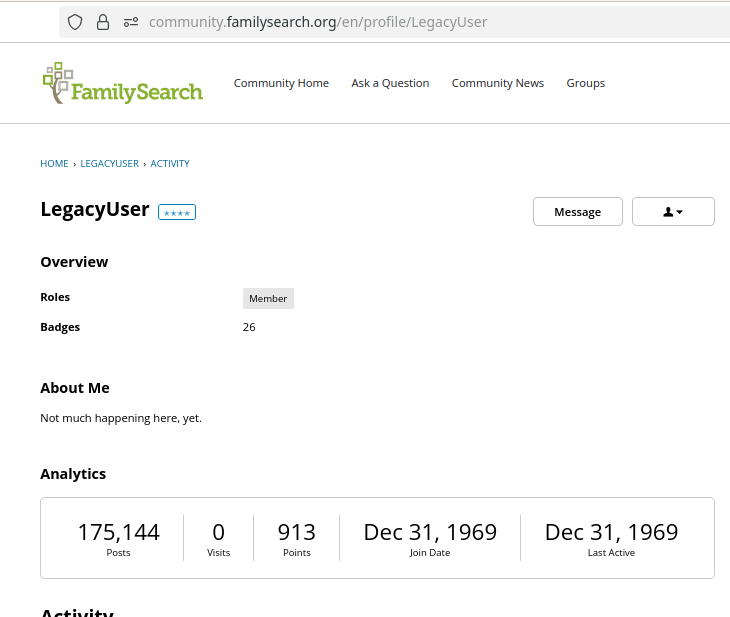Click the 175,144 Posts statistic

(x=119, y=538)
